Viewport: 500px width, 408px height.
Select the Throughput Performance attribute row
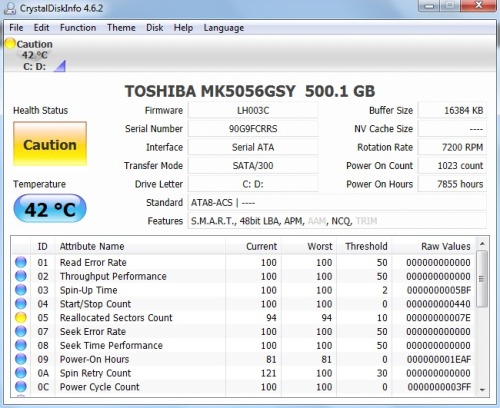point(243,276)
